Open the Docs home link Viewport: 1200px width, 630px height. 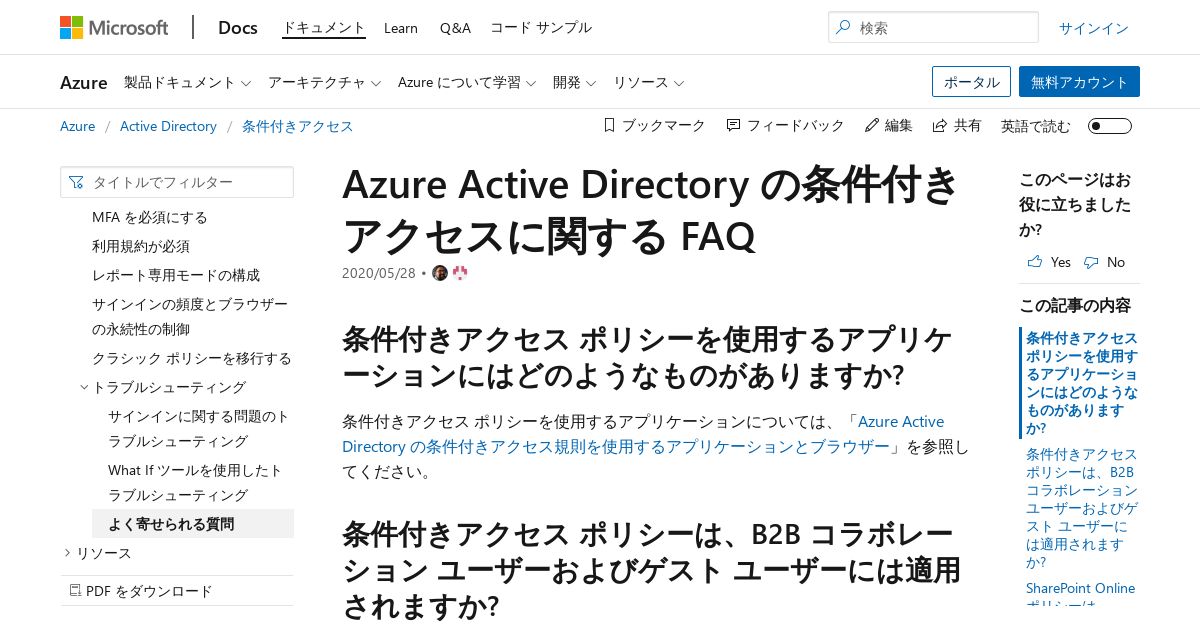[x=238, y=28]
